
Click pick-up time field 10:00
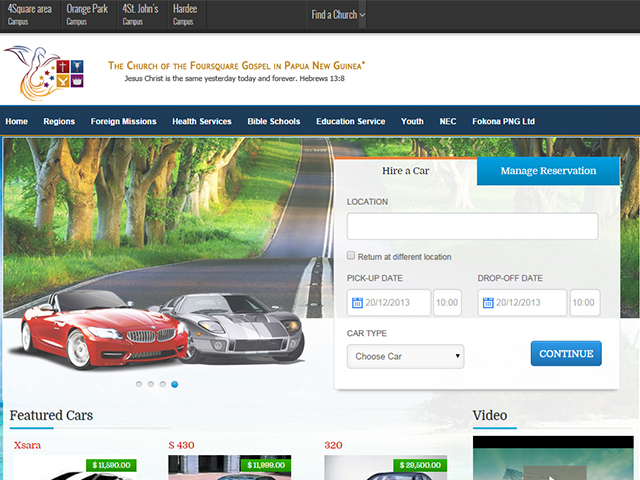pos(447,302)
